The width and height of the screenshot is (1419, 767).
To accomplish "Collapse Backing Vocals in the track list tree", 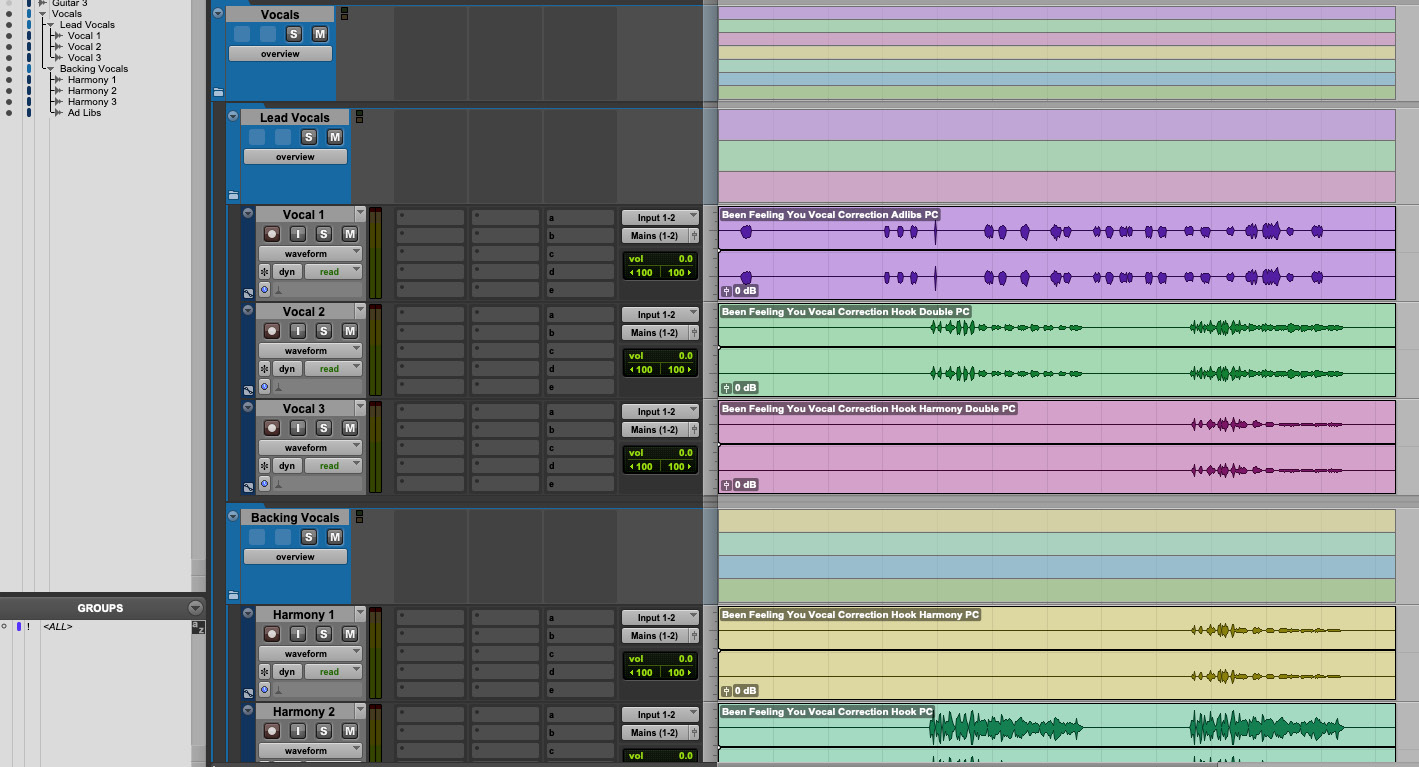I will point(51,69).
